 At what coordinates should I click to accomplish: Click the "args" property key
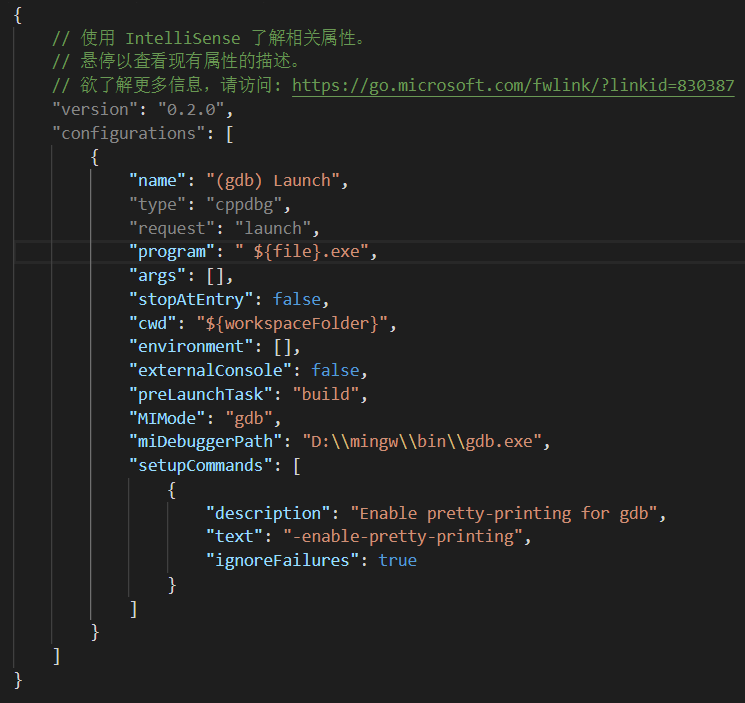[157, 276]
